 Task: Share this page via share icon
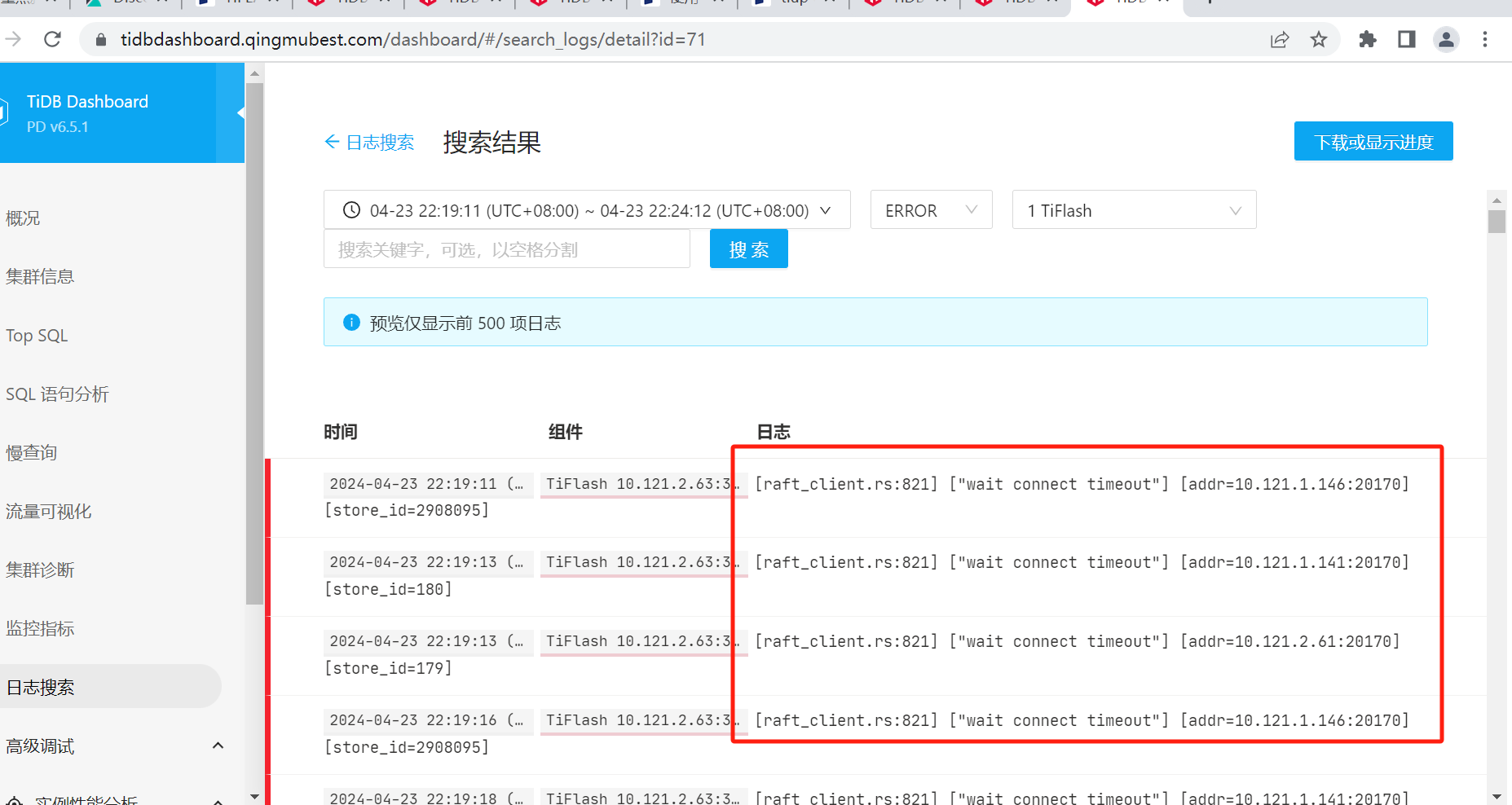click(x=1280, y=39)
